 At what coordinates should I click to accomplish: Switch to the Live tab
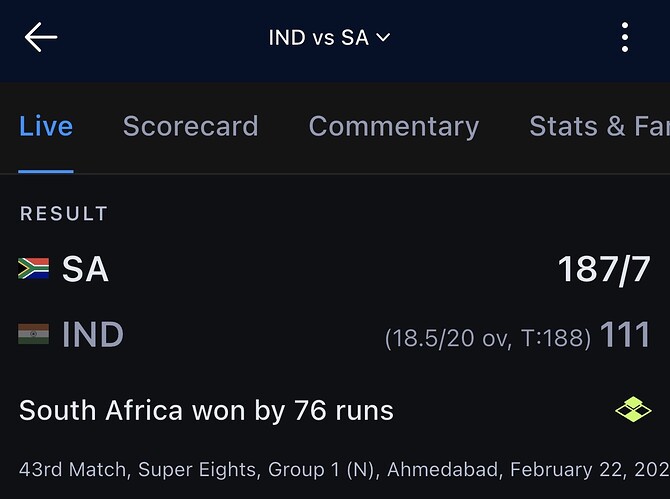point(46,126)
